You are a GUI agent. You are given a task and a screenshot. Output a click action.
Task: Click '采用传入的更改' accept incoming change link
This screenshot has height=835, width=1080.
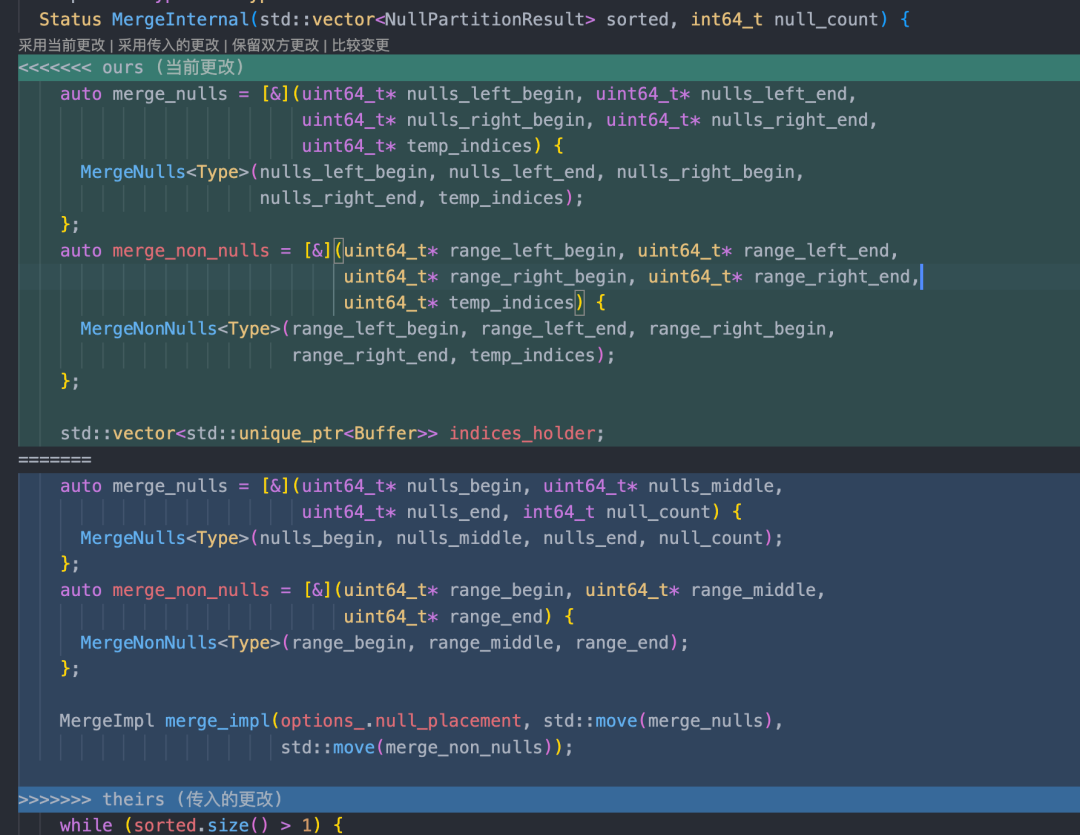pyautogui.click(x=169, y=45)
